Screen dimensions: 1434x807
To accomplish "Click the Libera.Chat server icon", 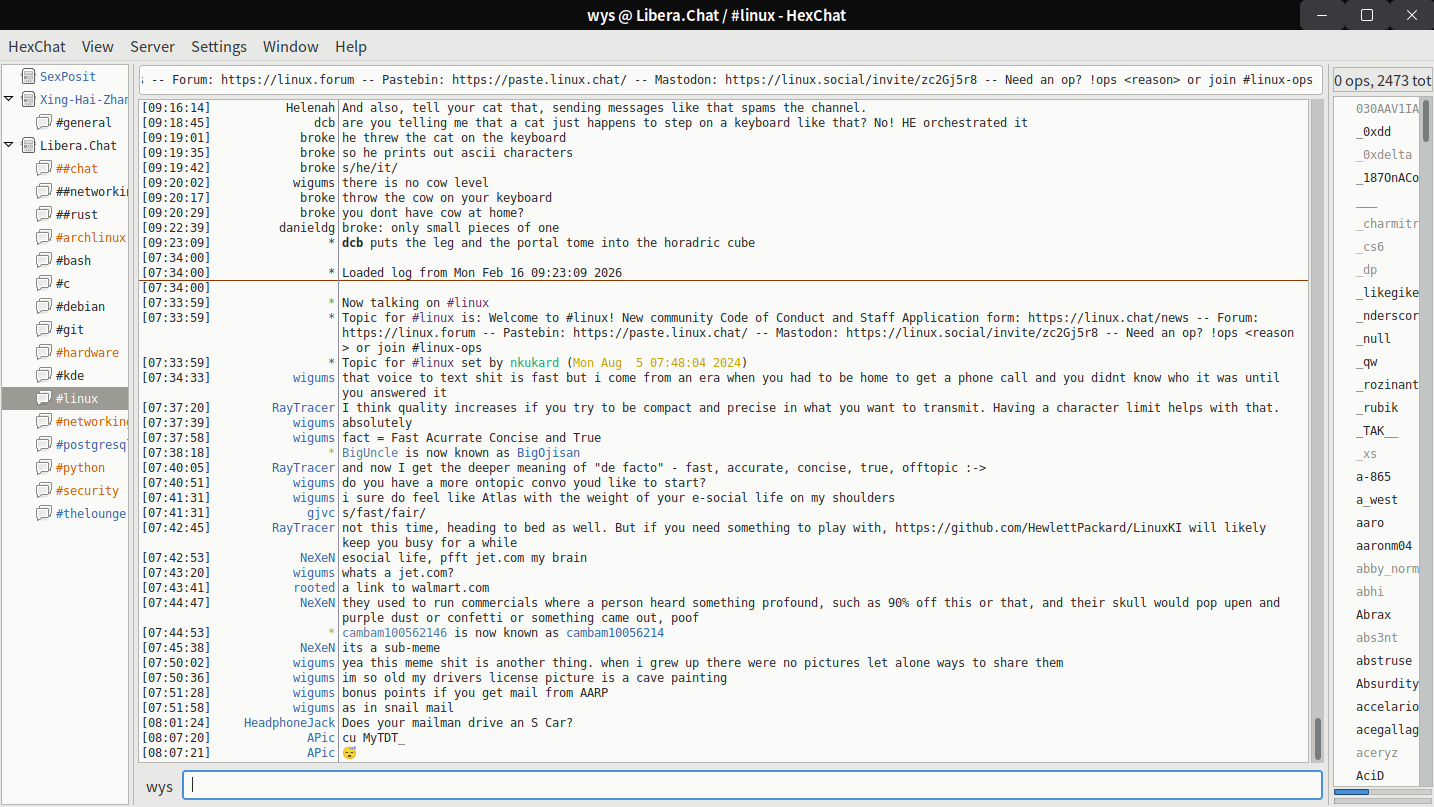I will (27, 145).
